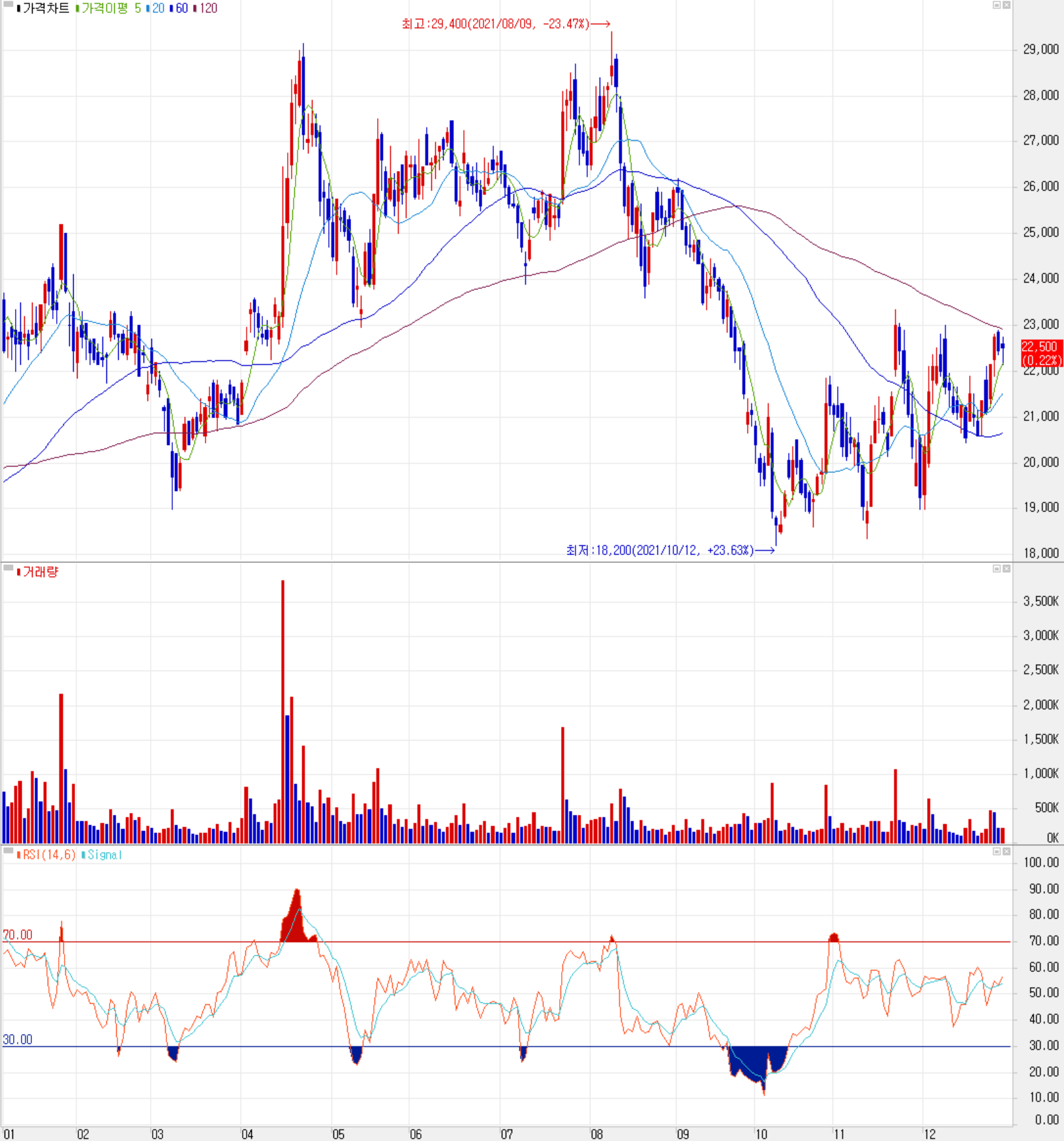1064x1141 pixels.
Task: Select the 120-period moving average legend
Action: point(205,8)
